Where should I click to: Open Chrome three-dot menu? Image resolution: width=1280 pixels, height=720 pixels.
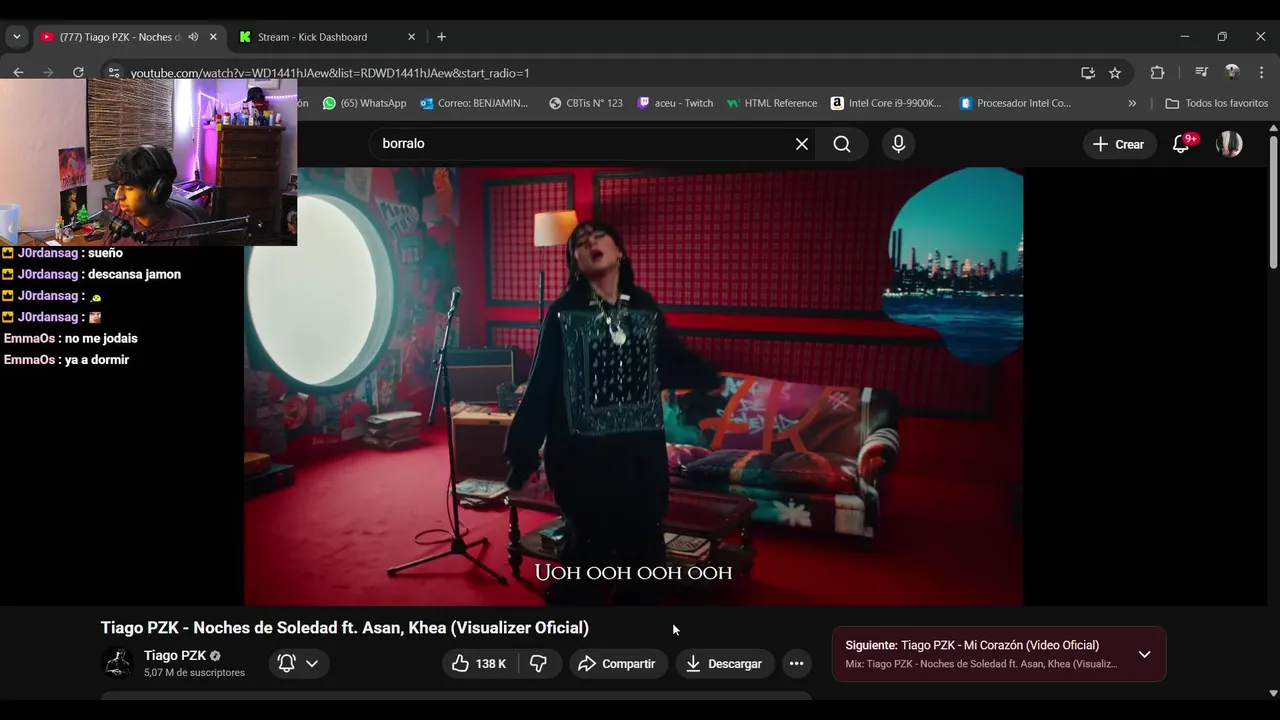pyautogui.click(x=1262, y=72)
